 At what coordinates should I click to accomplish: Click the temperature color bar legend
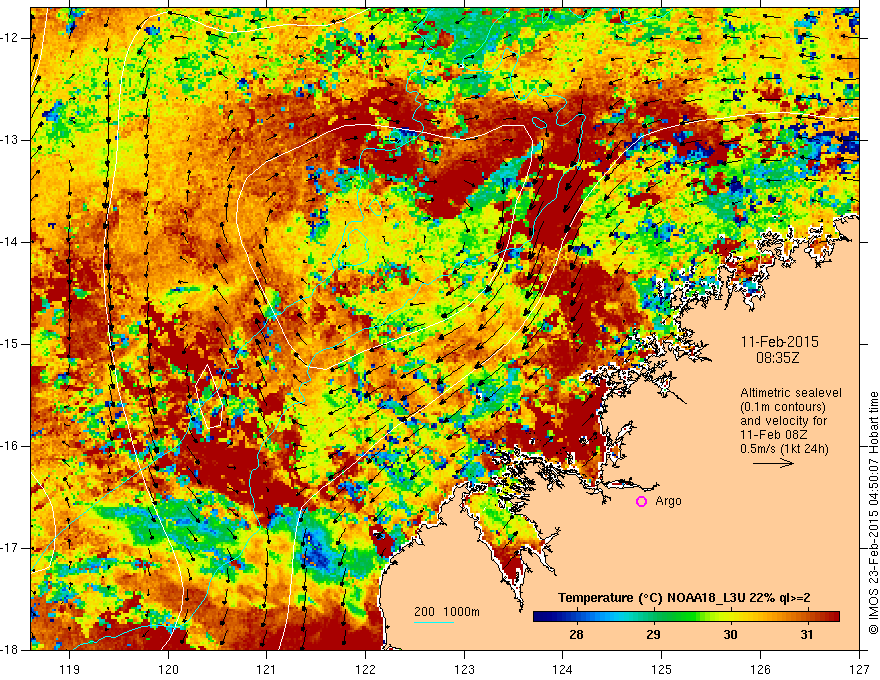(686, 617)
